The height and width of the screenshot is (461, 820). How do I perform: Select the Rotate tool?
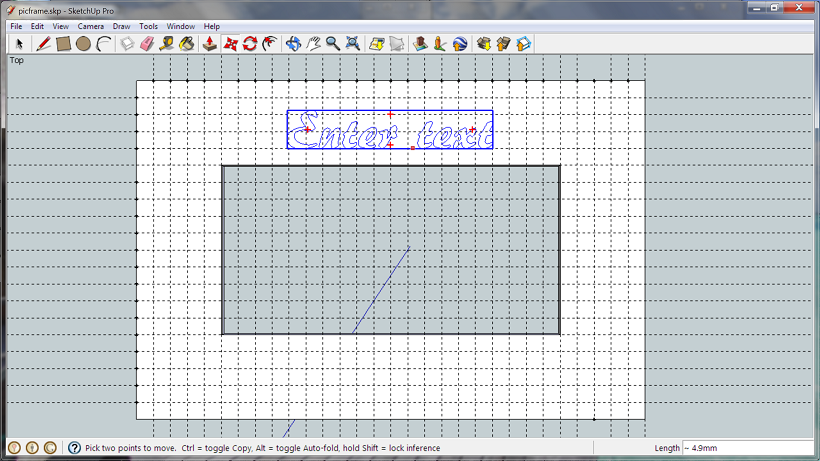point(250,44)
